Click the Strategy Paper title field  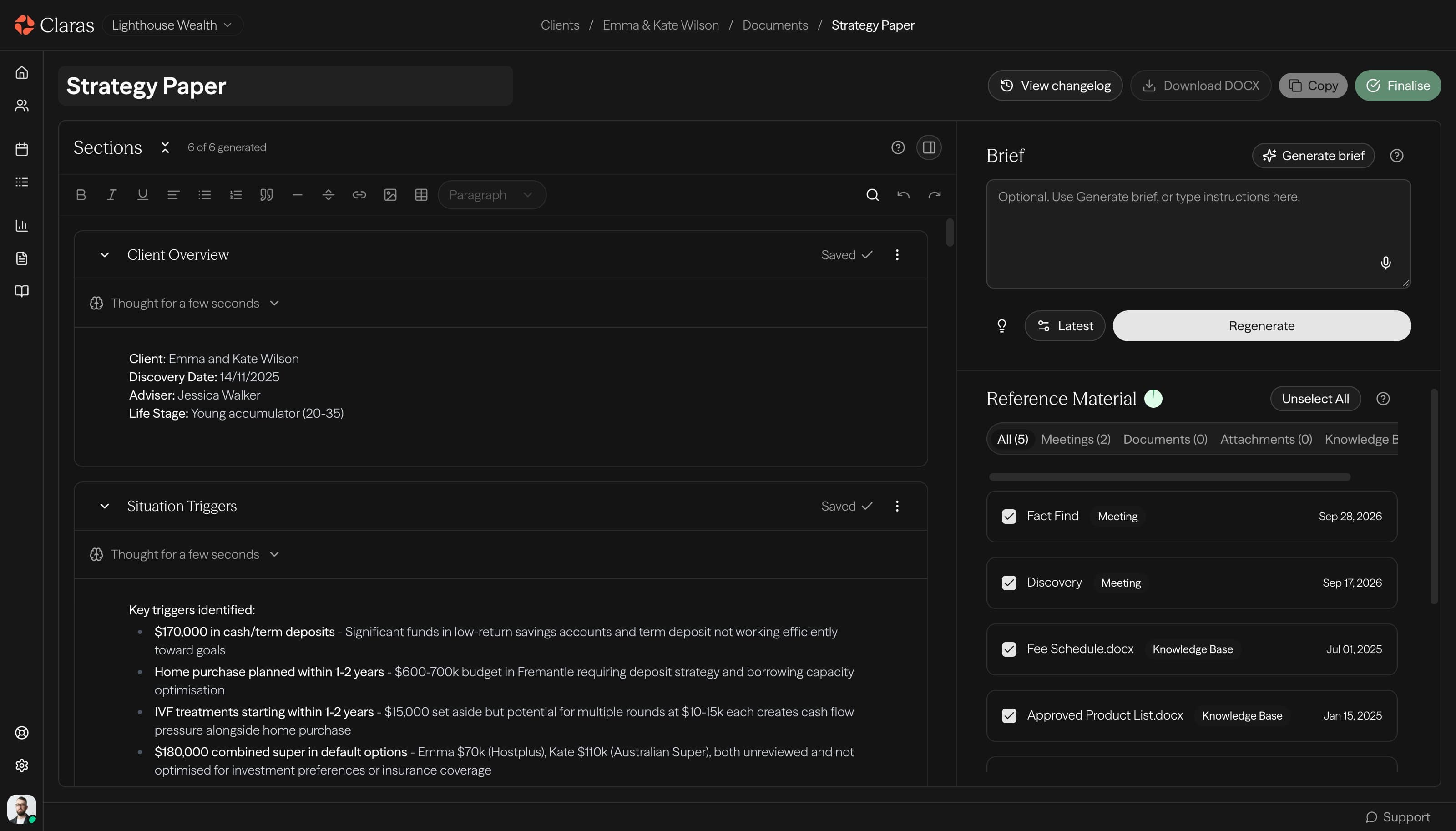[x=285, y=86]
